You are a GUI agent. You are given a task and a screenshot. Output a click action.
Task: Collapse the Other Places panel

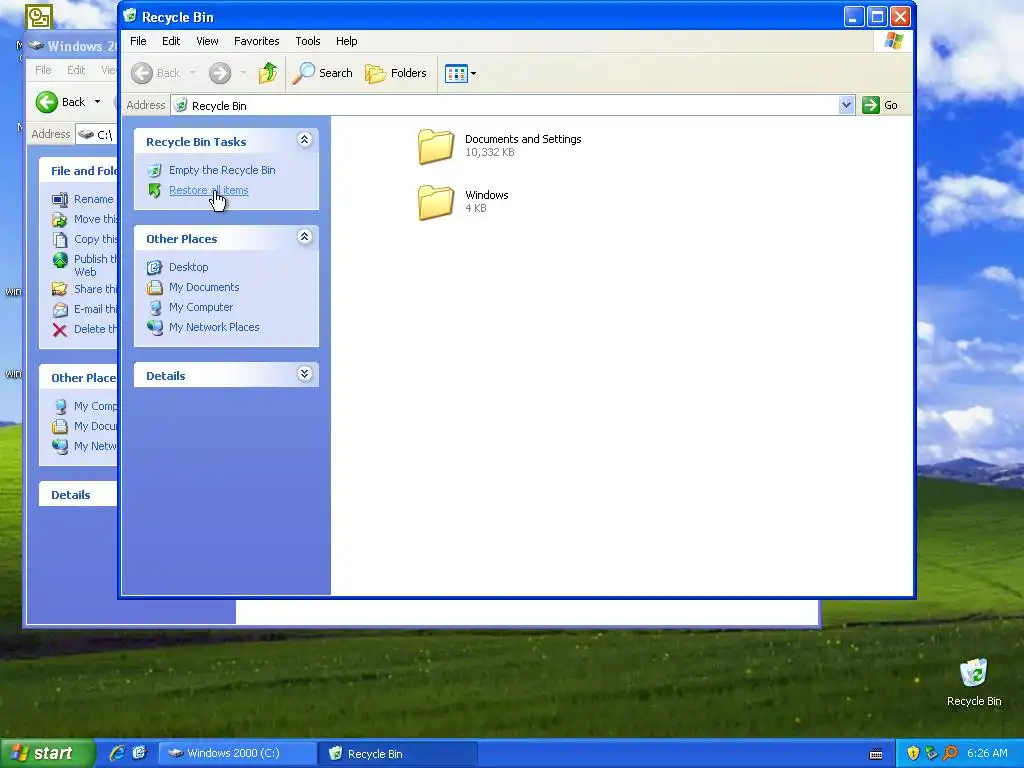coord(304,237)
